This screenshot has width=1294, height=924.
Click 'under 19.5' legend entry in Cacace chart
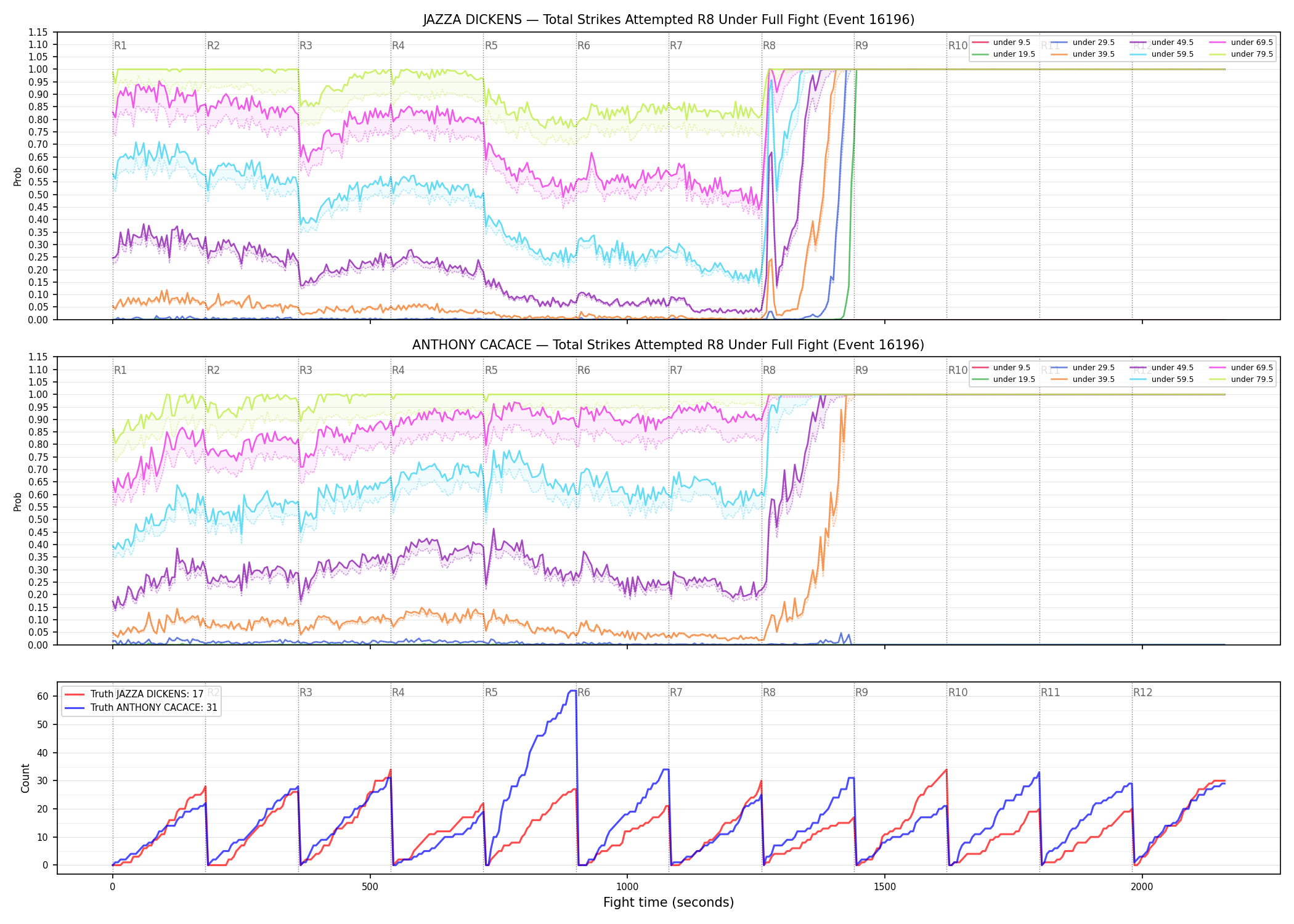click(1004, 379)
